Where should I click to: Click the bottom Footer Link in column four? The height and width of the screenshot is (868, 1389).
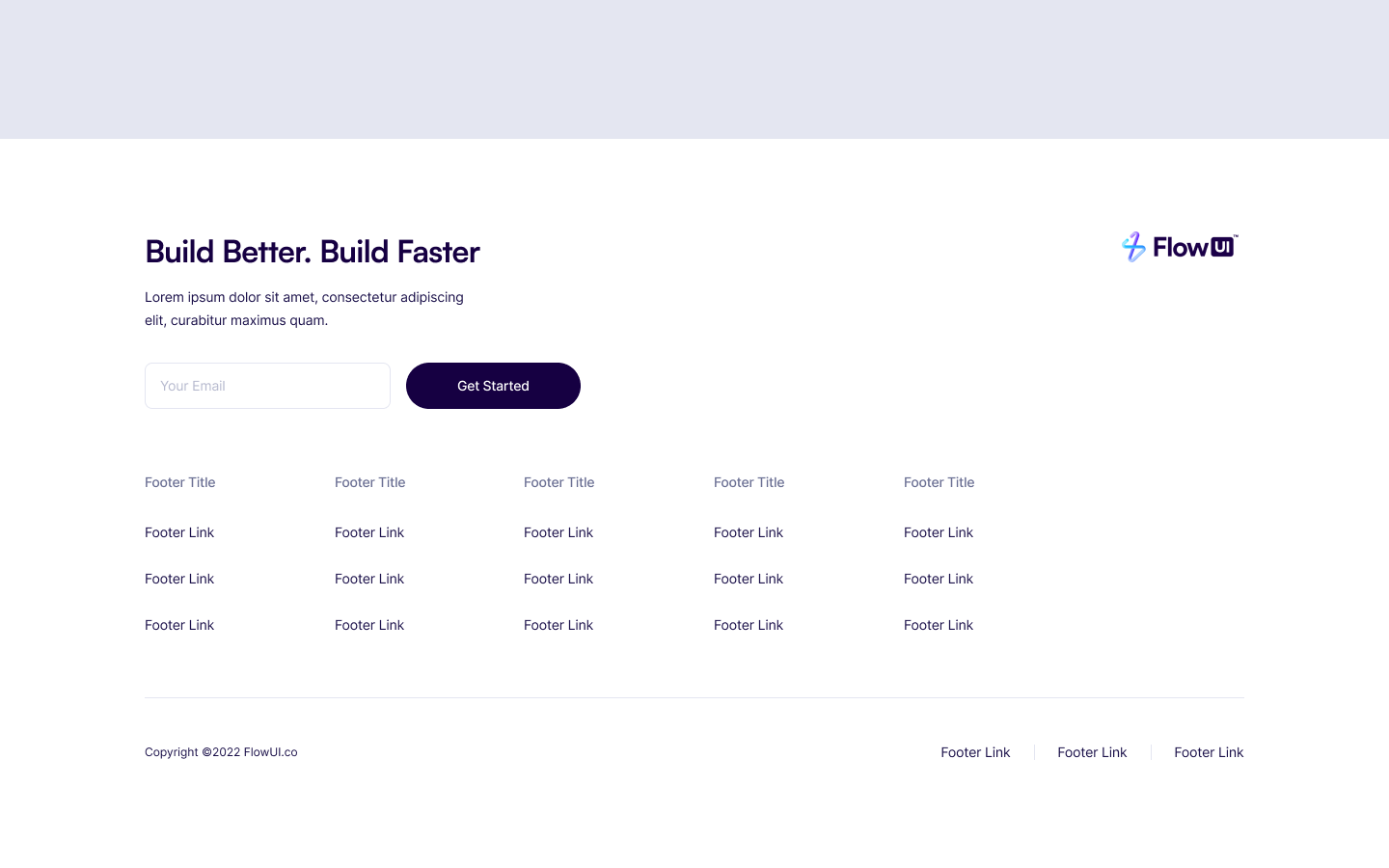749,625
